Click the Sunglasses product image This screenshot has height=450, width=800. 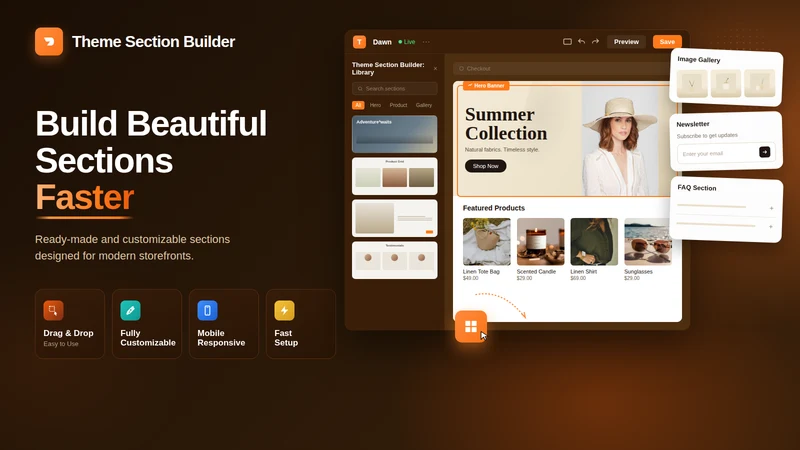tap(648, 242)
